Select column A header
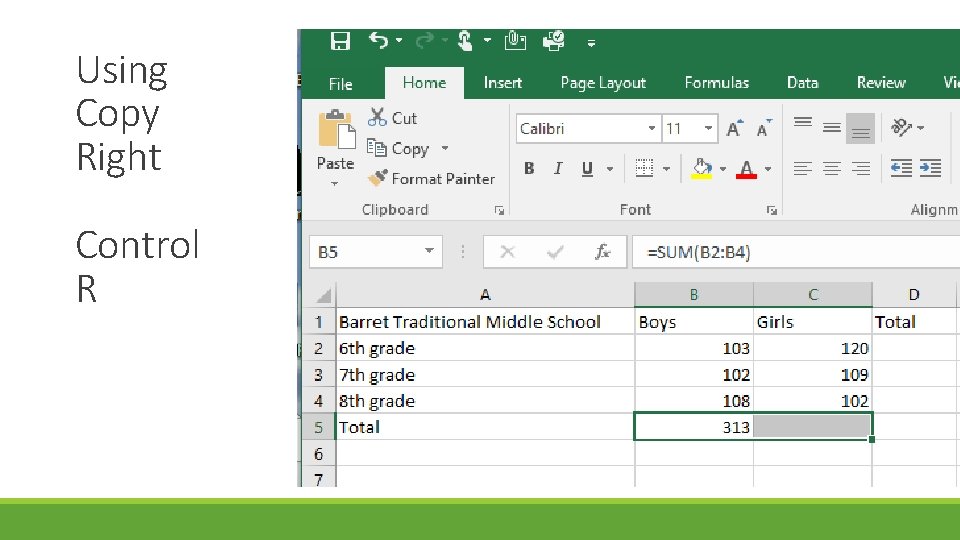 [x=485, y=295]
